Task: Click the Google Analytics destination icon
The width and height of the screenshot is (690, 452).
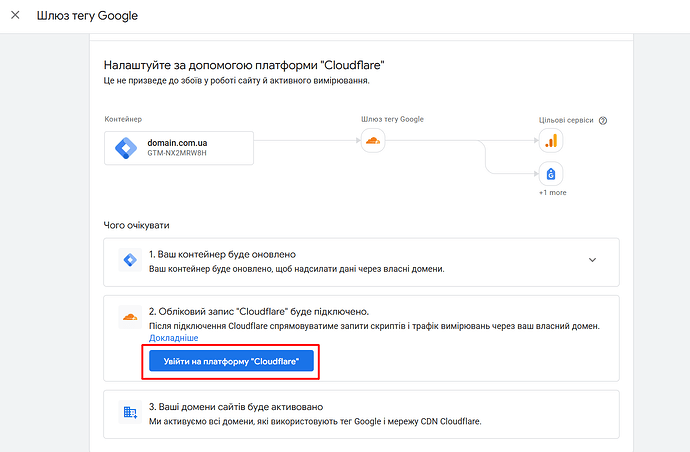Action: (551, 141)
